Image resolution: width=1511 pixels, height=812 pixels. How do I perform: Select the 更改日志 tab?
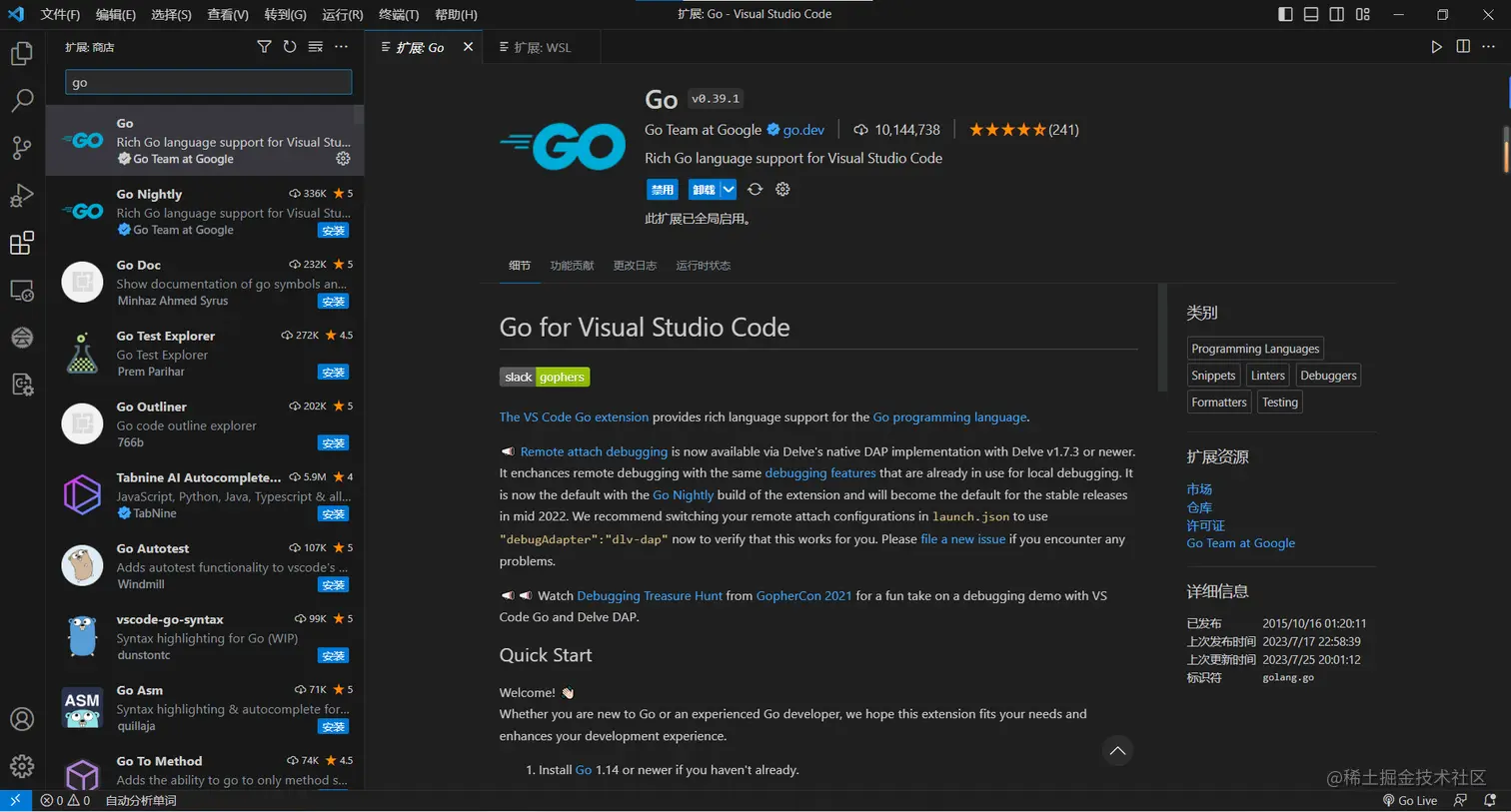click(x=635, y=266)
